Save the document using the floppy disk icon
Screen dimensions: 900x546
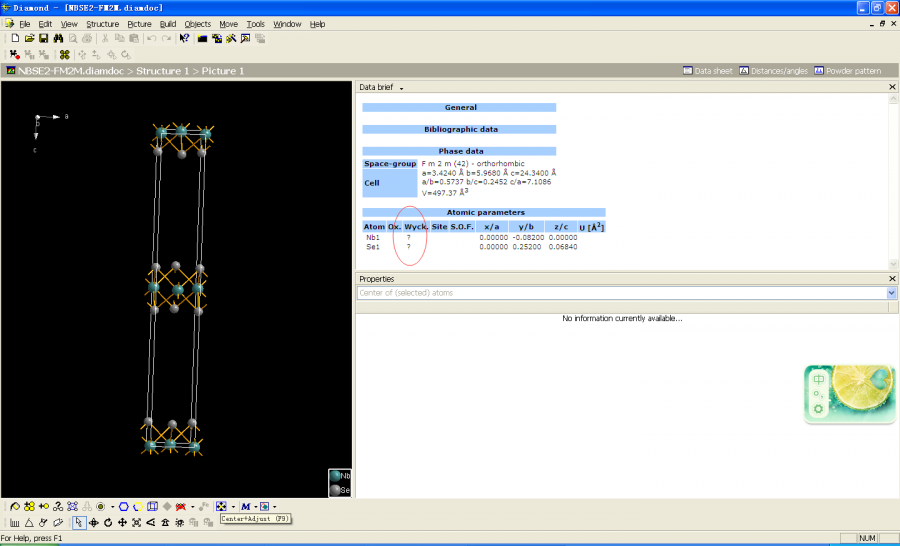click(44, 38)
